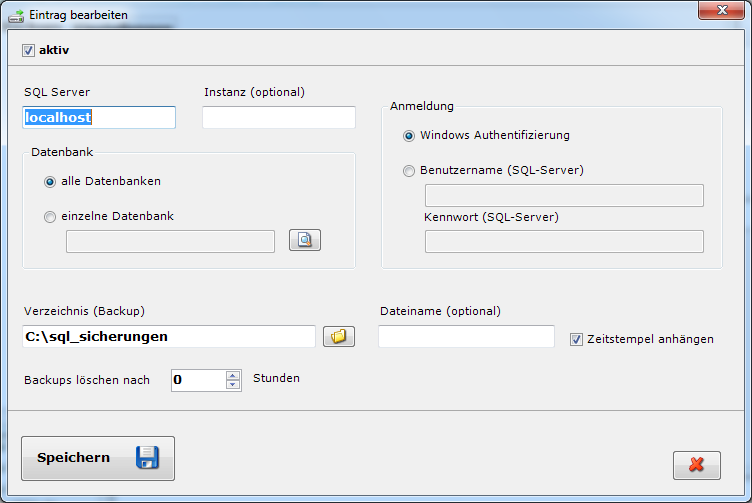Increase hours with the spinner up arrow
The width and height of the screenshot is (752, 503).
[x=233, y=375]
